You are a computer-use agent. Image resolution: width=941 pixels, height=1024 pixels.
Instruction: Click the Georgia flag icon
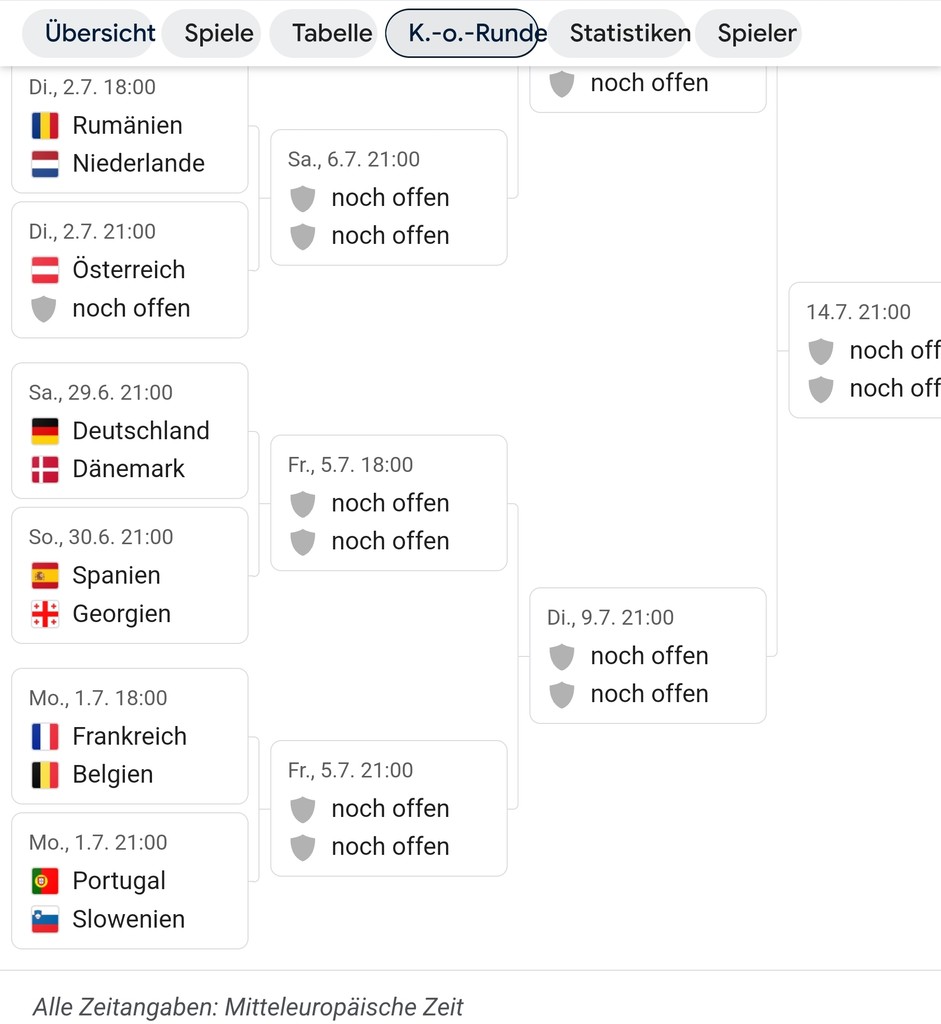pos(45,614)
